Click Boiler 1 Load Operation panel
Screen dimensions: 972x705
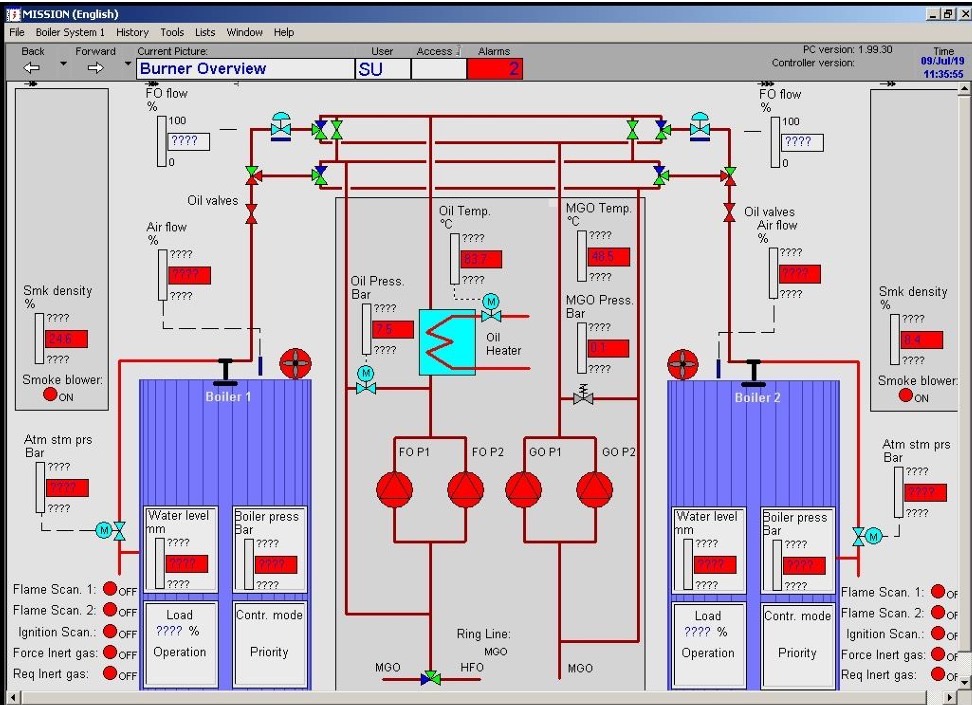coord(180,644)
